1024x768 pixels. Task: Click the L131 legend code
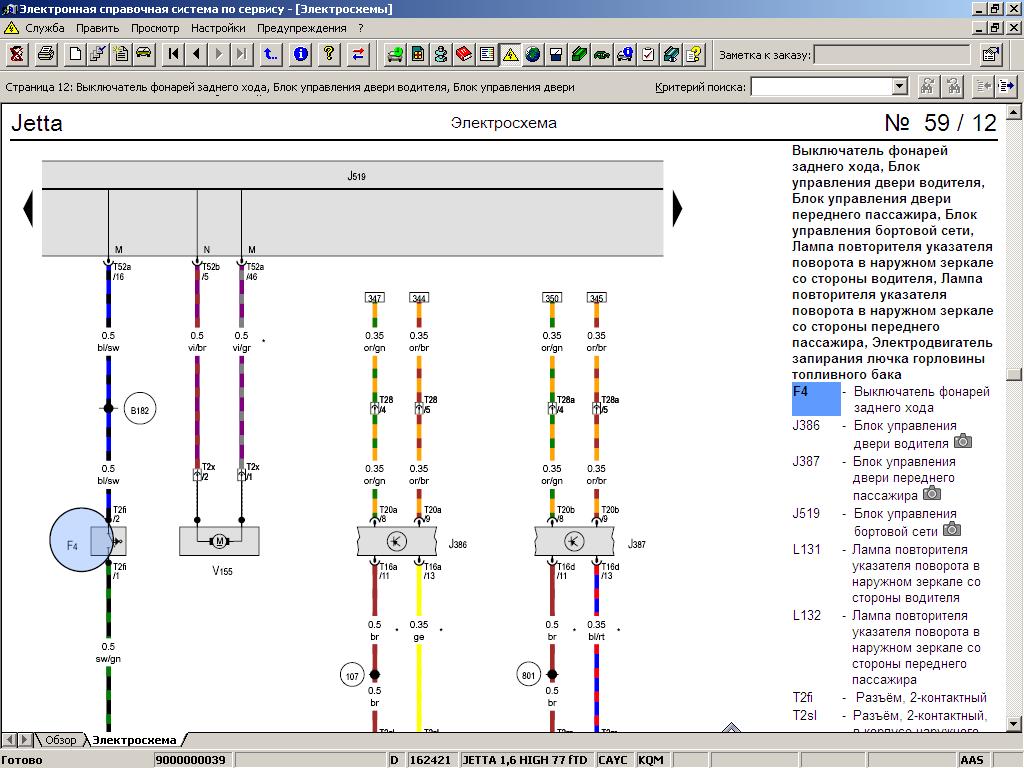click(807, 549)
